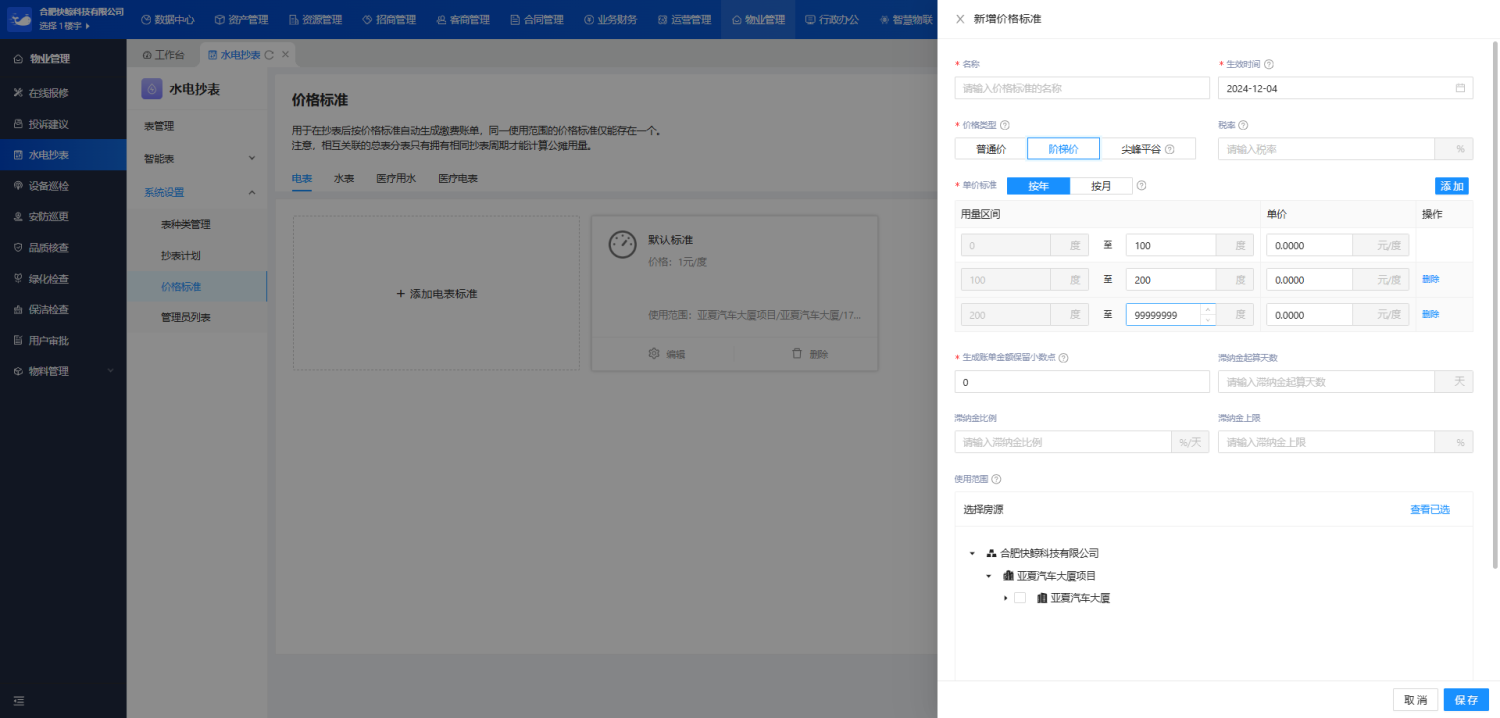Viewport: 1500px width, 718px height.
Task: Click the help icon next to 价格类型
Action: (1005, 125)
